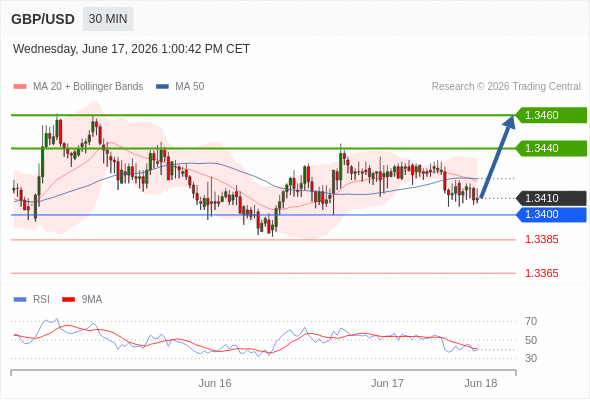Toggle the RSI legend label
The height and width of the screenshot is (400, 590).
click(41, 300)
